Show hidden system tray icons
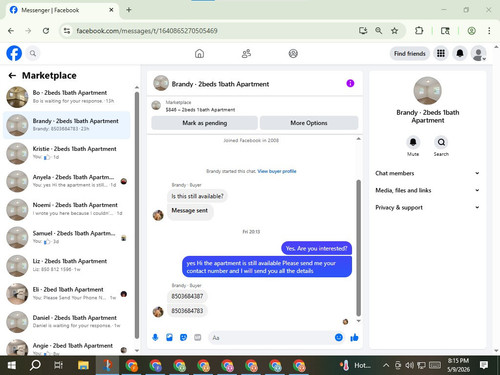This screenshot has width=500, height=375. click(386, 365)
